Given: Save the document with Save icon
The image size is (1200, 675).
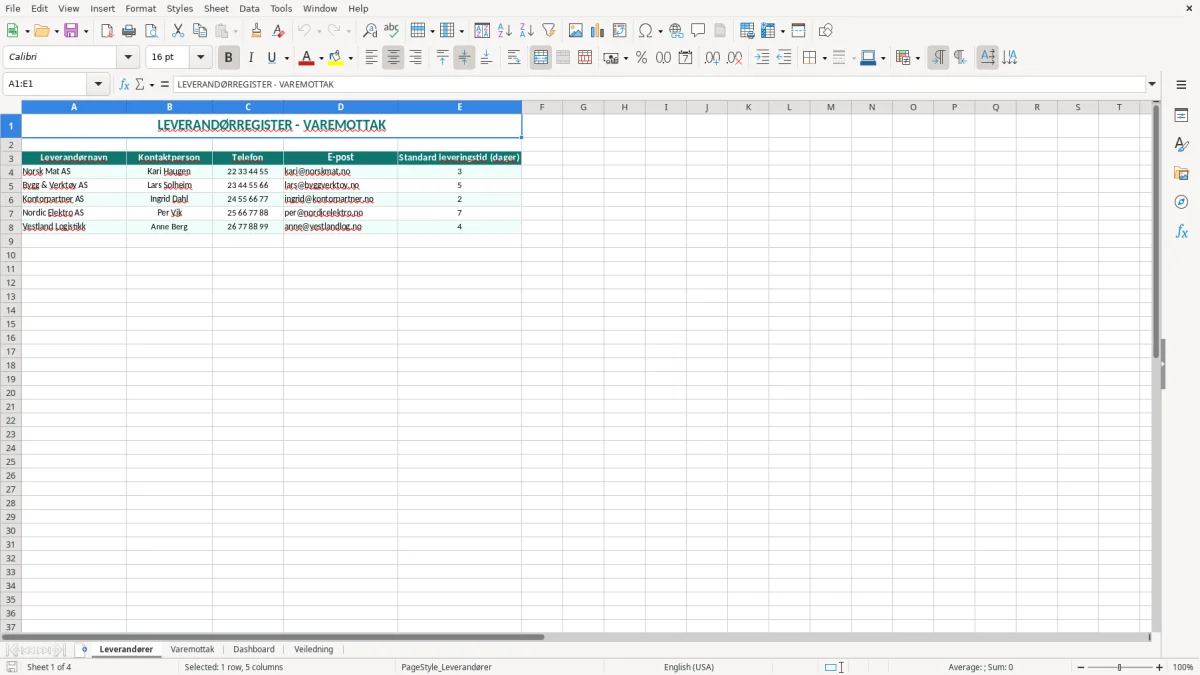Looking at the screenshot, I should click(72, 31).
